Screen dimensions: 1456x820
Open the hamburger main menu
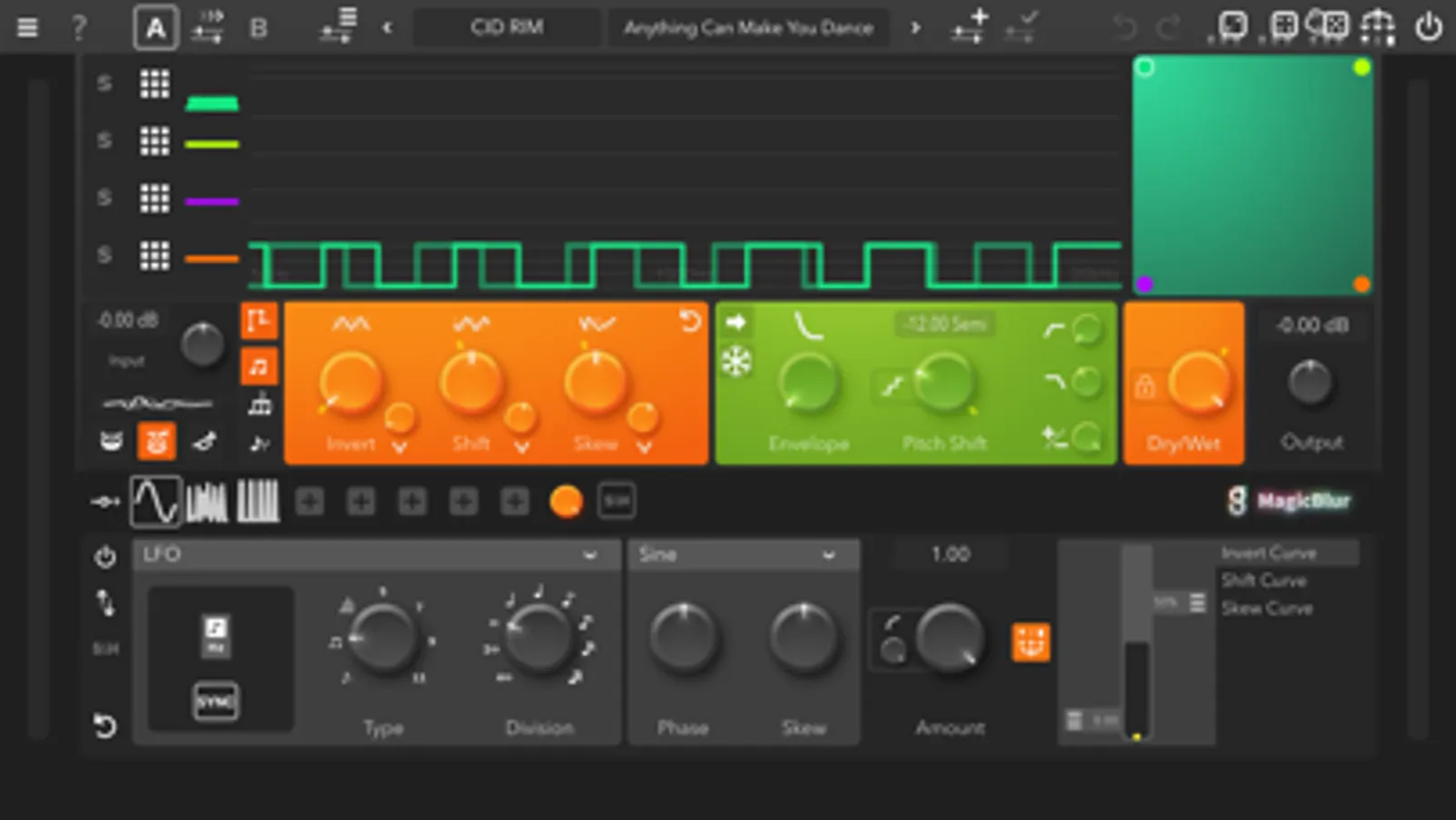point(27,27)
